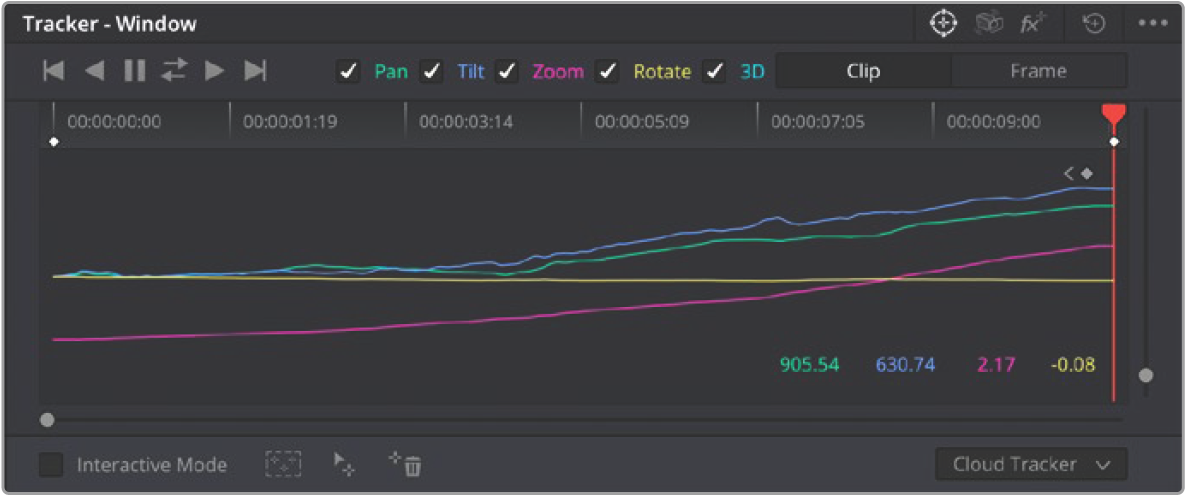Open the Cloud Tracker dropdown
The height and width of the screenshot is (496, 1186).
click(1031, 464)
